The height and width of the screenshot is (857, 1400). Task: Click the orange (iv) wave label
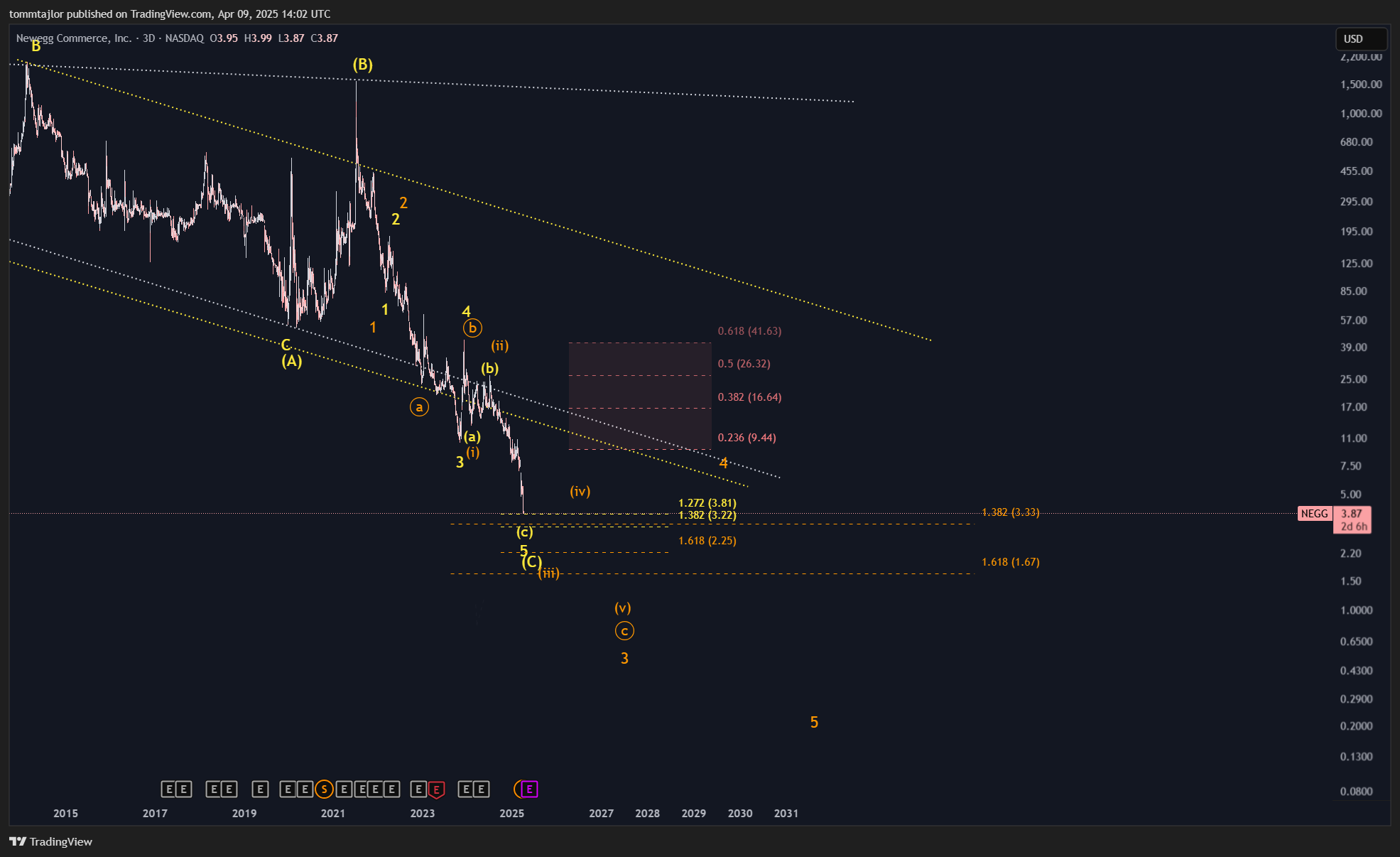[x=580, y=491]
